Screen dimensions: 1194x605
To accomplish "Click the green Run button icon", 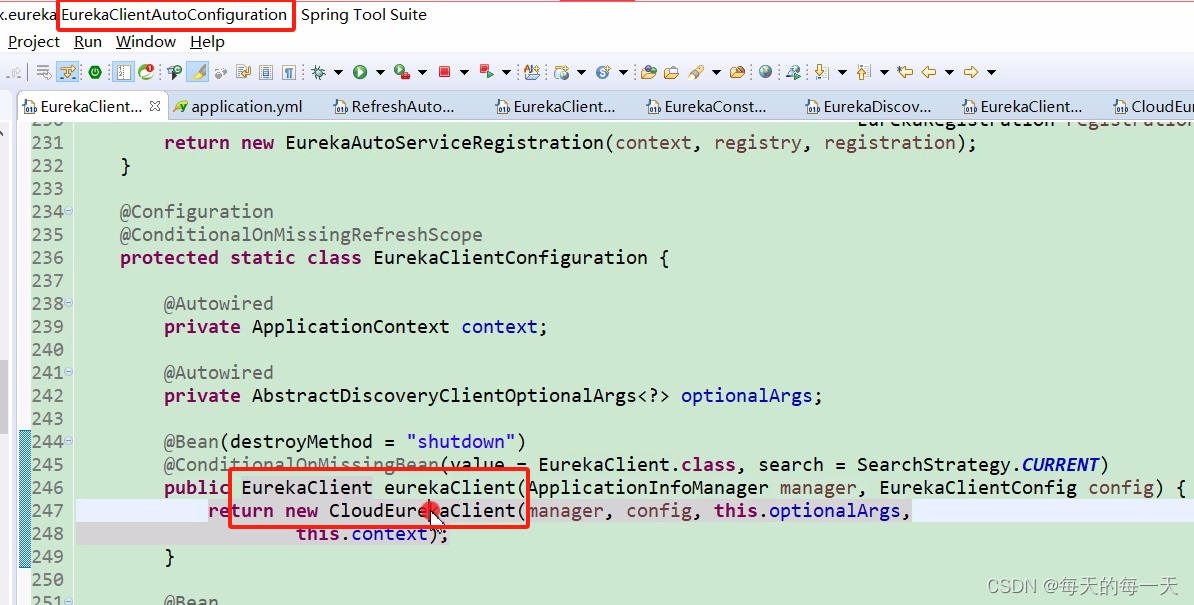I will click(x=359, y=72).
